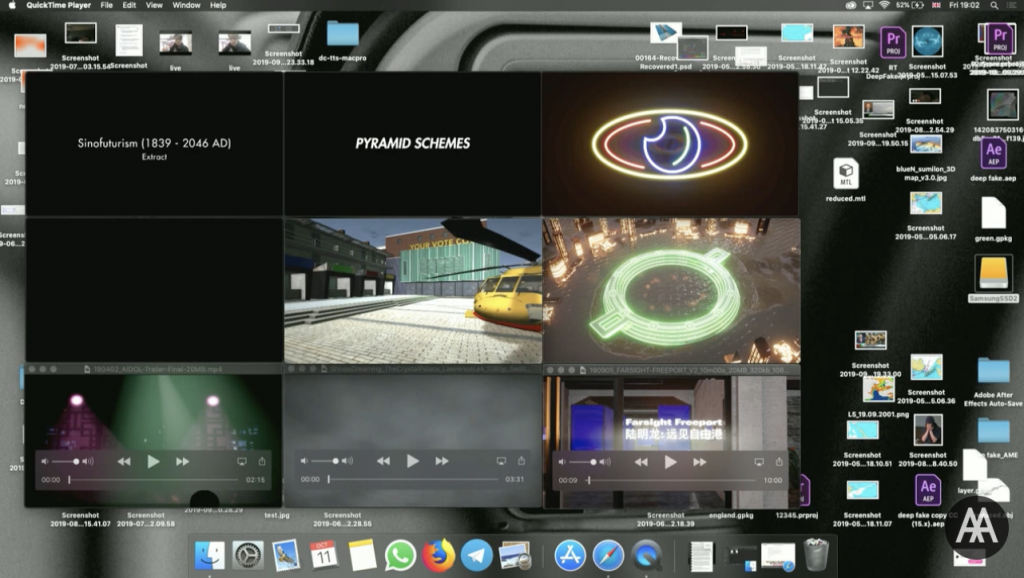The height and width of the screenshot is (578, 1024).
Task: Open AirPlay options in AIDOL trailer player
Action: click(242, 461)
